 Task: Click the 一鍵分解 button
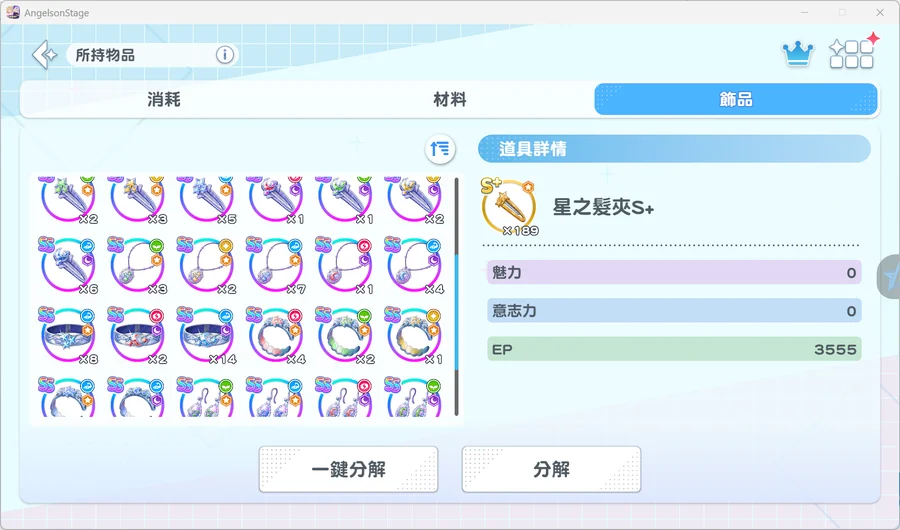[x=348, y=469]
